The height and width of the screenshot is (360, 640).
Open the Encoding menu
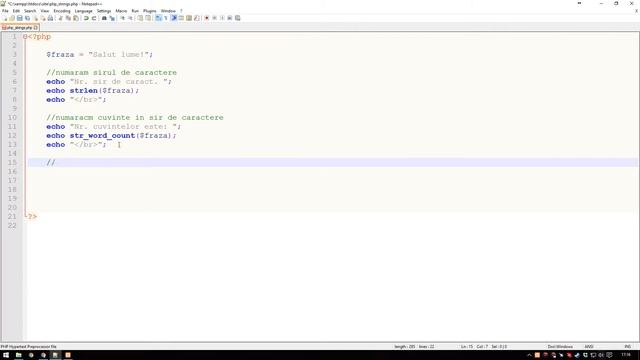click(62, 11)
